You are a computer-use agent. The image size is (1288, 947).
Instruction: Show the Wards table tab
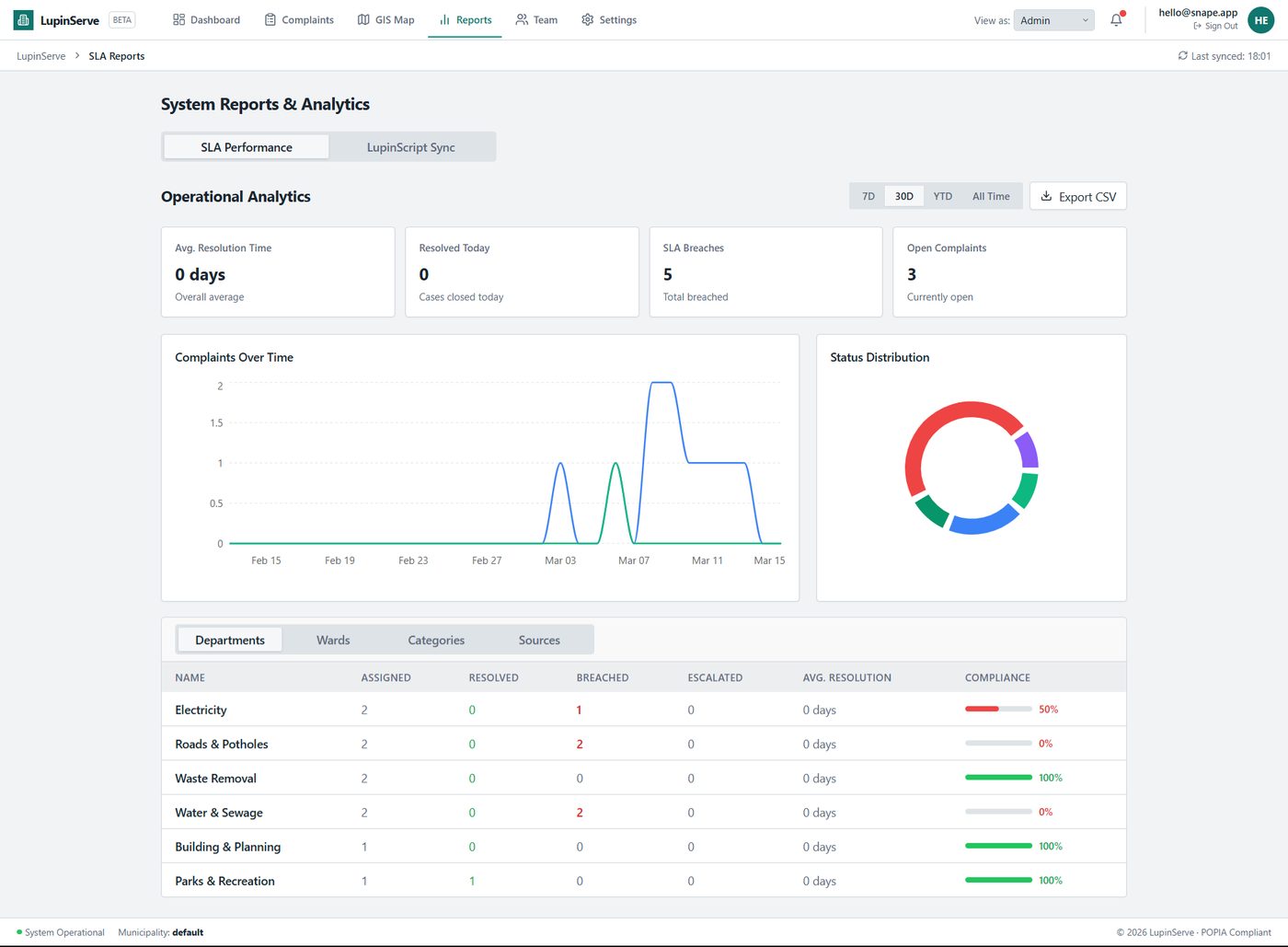[333, 640]
